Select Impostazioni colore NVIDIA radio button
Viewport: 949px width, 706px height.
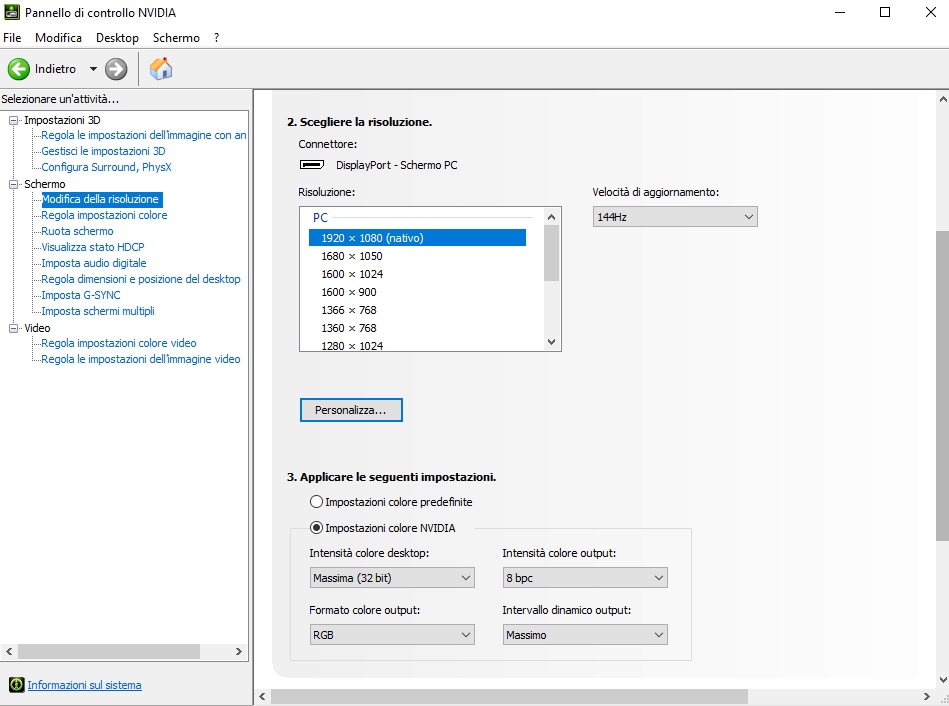point(316,528)
